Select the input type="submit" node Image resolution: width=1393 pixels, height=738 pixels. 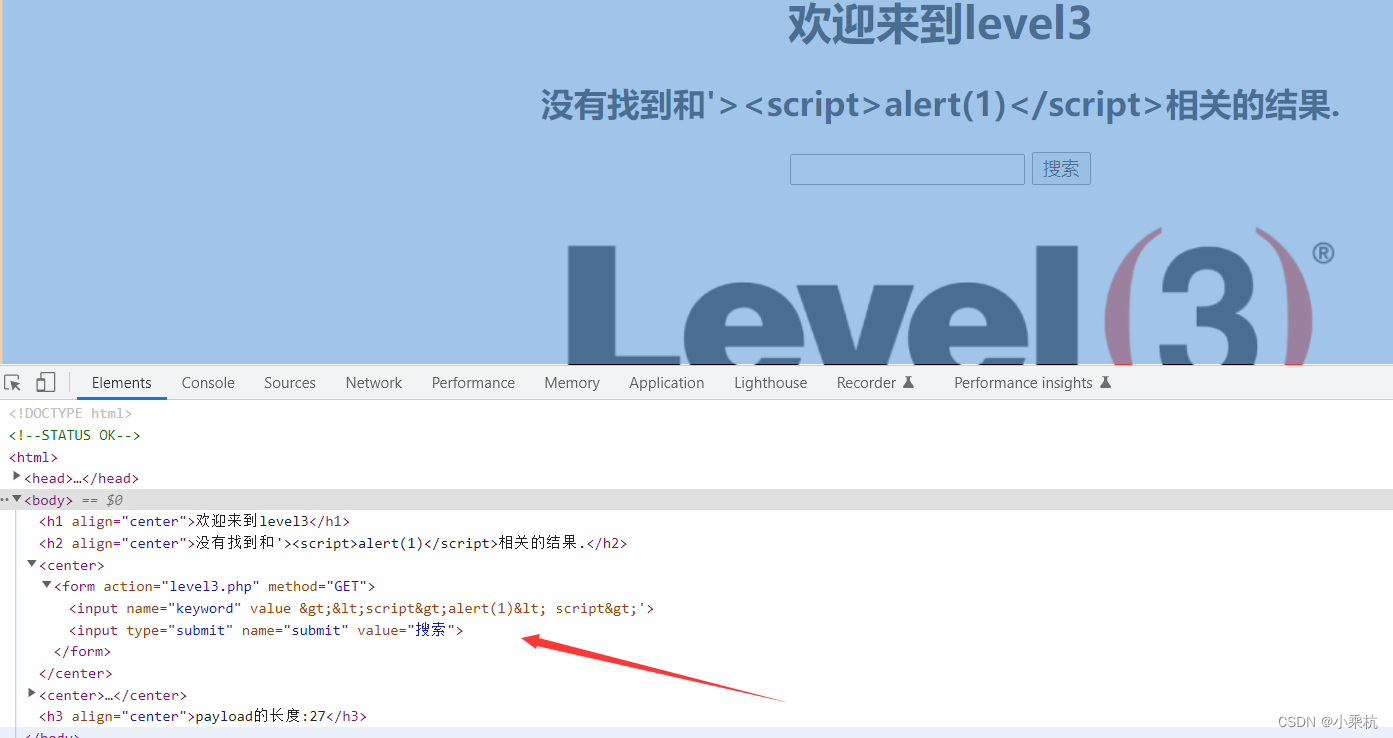point(266,630)
